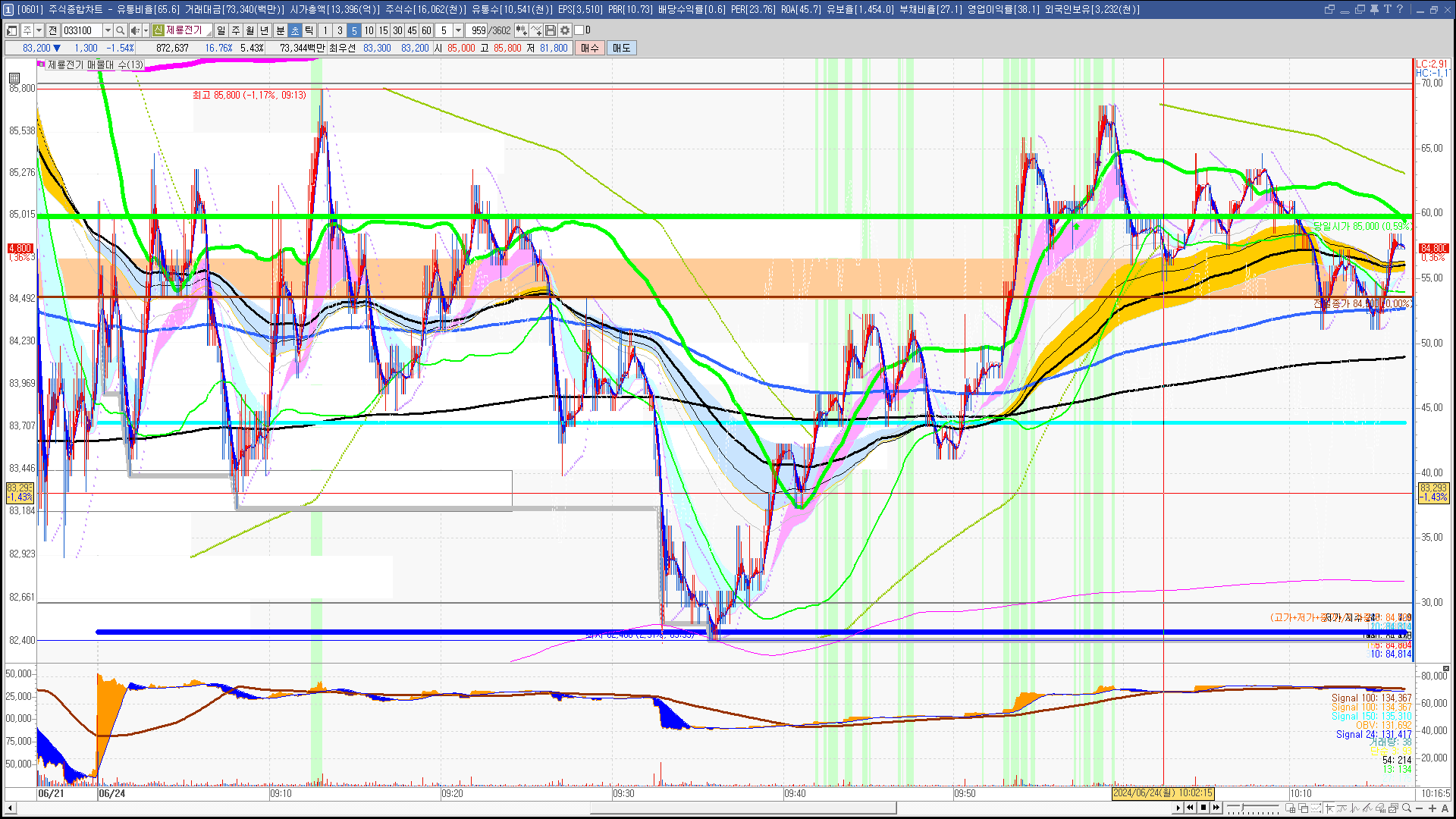The height and width of the screenshot is (819, 1456).
Task: Click the 매도 sell button
Action: [622, 48]
